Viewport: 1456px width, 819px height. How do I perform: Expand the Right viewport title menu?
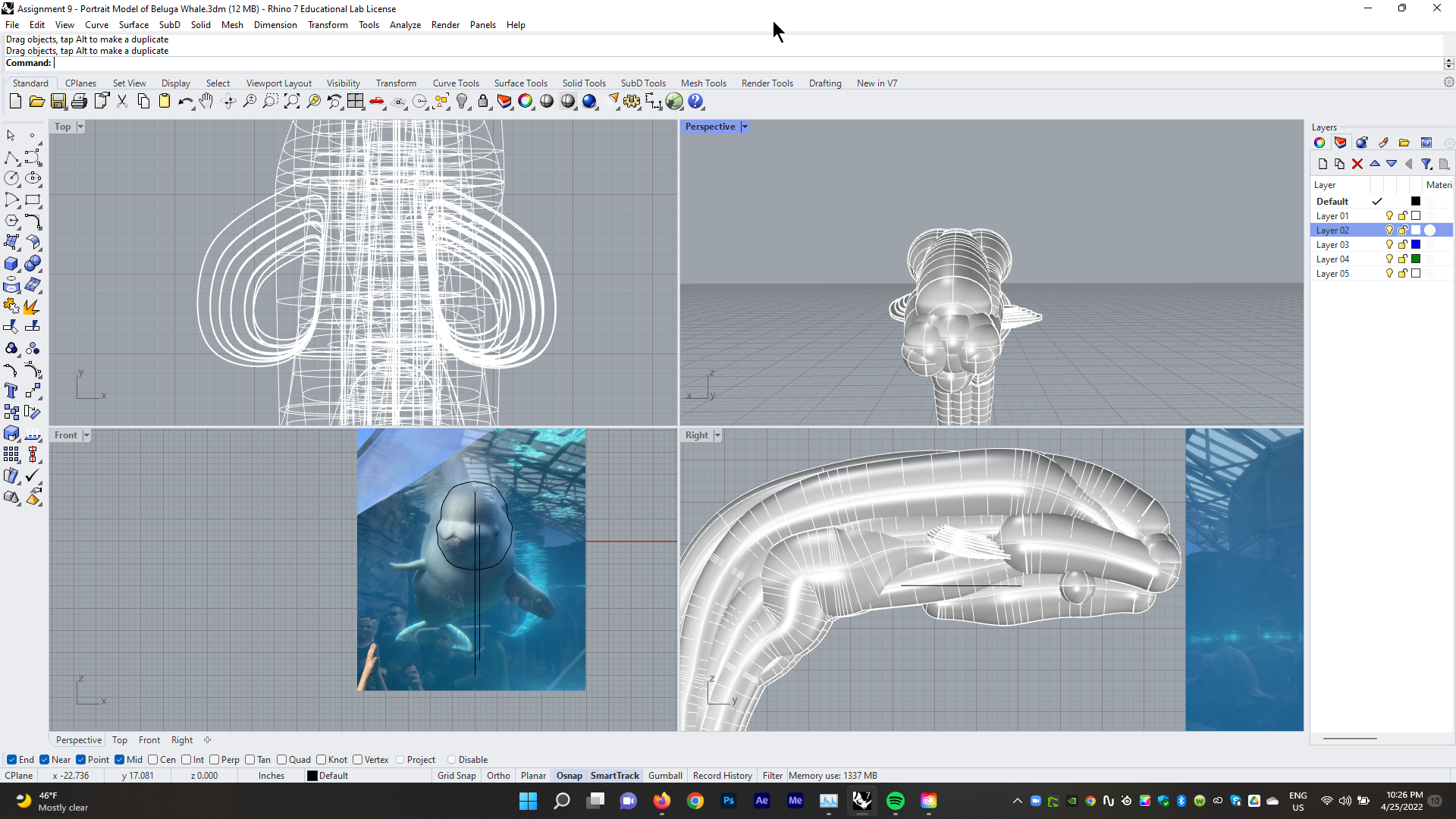click(717, 435)
